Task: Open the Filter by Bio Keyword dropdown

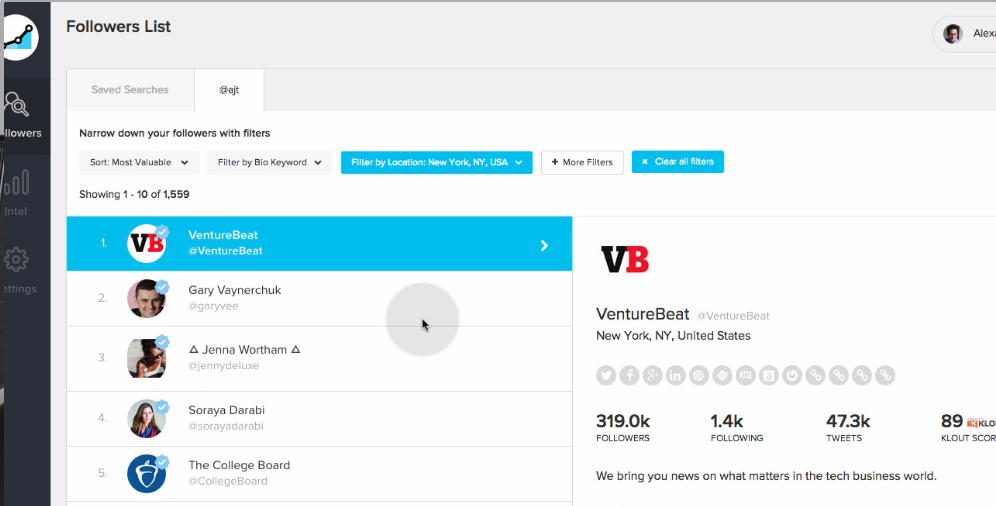Action: (269, 163)
